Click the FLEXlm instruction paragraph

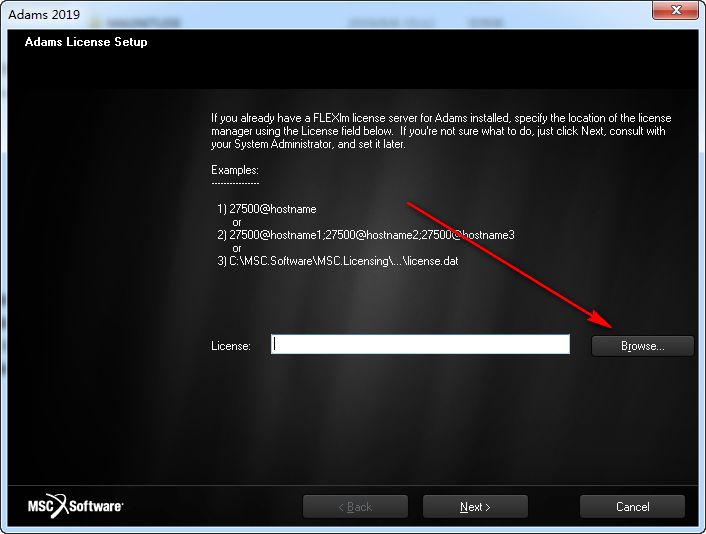pos(441,131)
